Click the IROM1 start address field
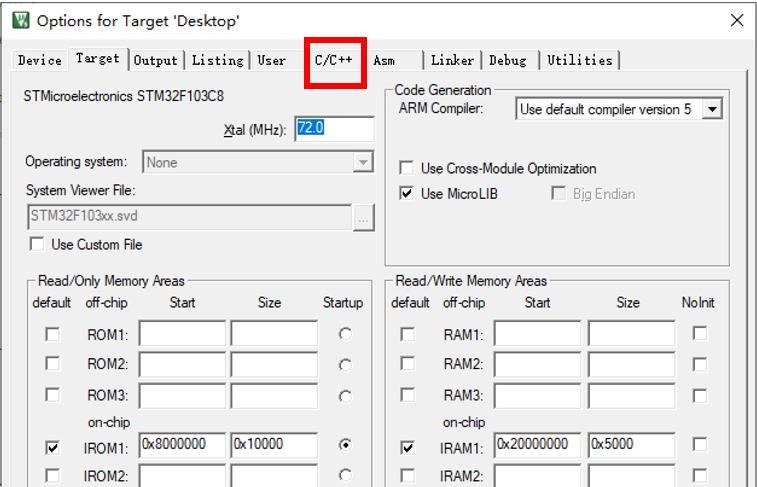 182,445
